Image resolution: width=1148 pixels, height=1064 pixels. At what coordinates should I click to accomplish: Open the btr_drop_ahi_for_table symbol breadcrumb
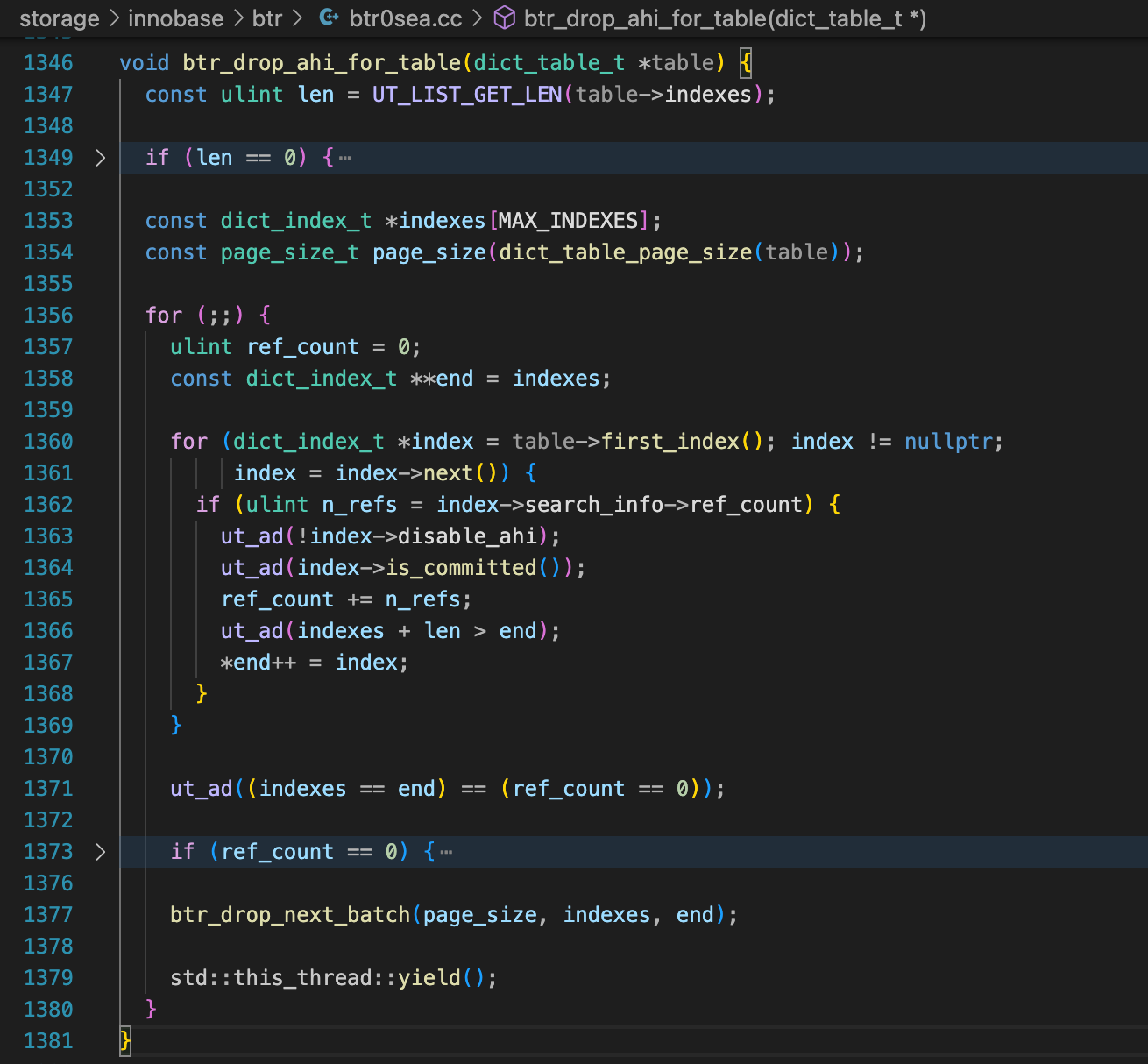point(725,18)
